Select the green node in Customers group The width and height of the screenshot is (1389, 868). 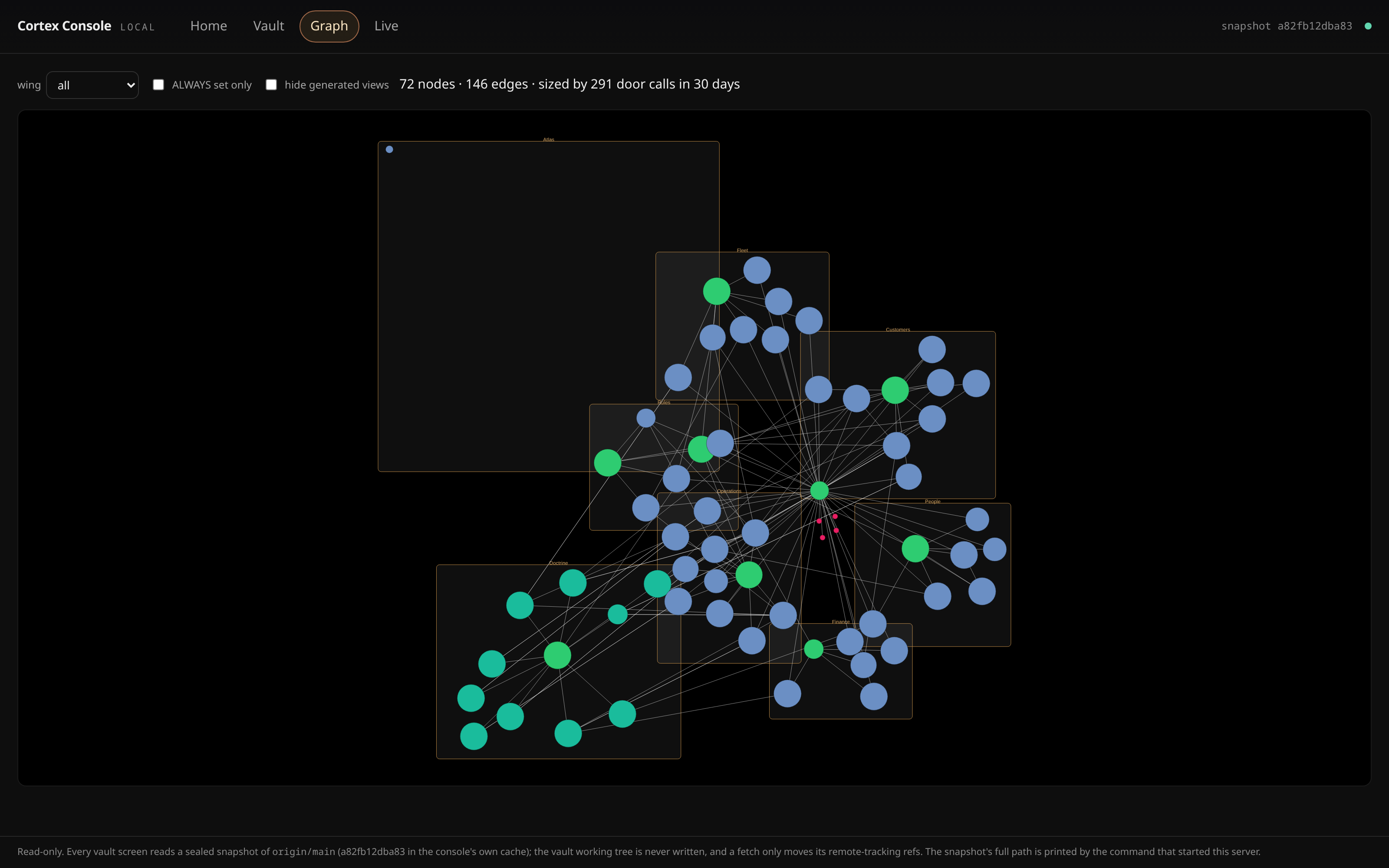click(x=895, y=390)
